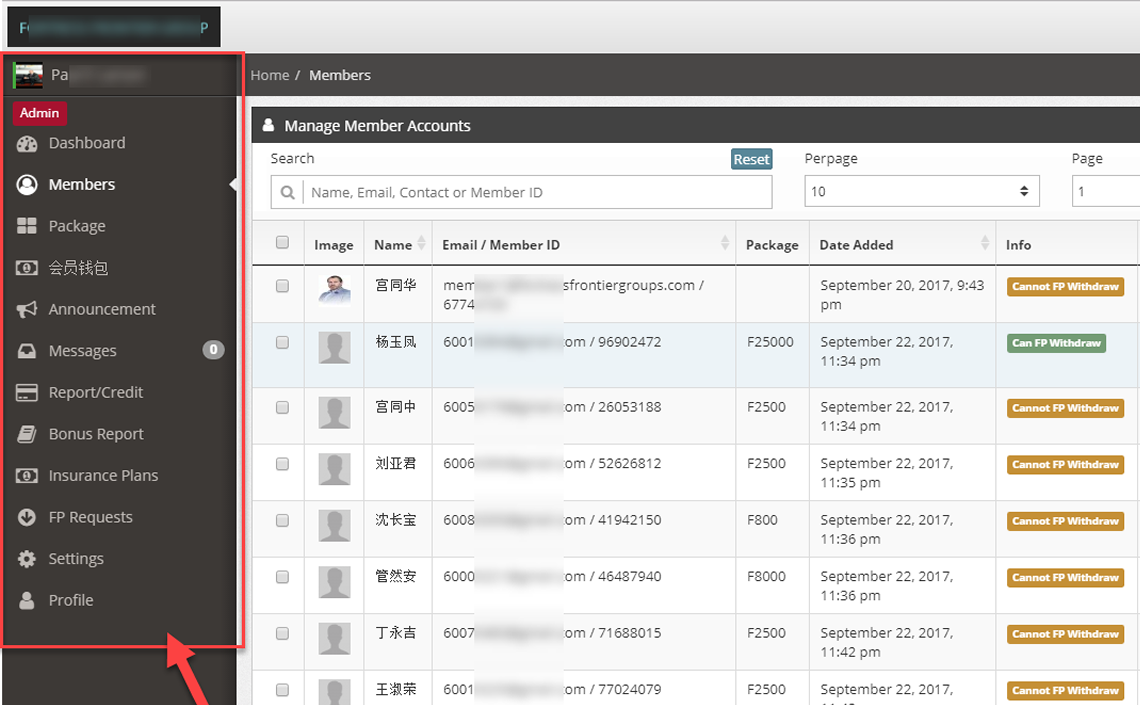Click the site logo at top left
Image resolution: width=1140 pixels, height=705 pixels.
point(113,27)
